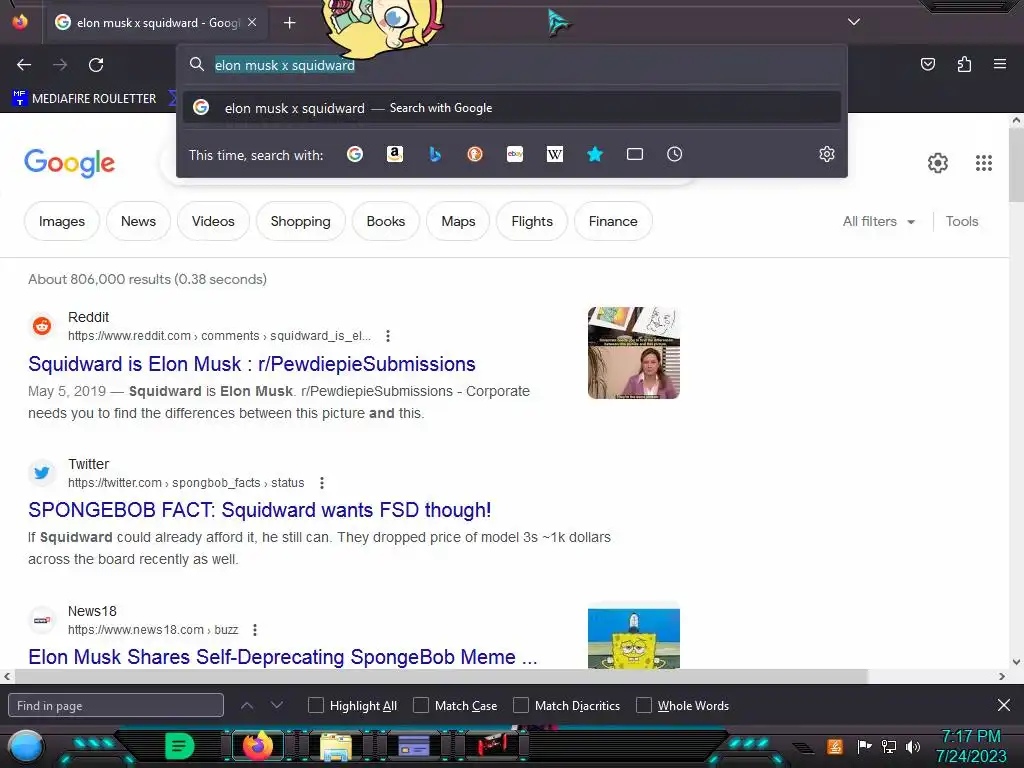Viewport: 1024px width, 768px height.
Task: Click the volume speaker tray icon
Action: coord(913,746)
